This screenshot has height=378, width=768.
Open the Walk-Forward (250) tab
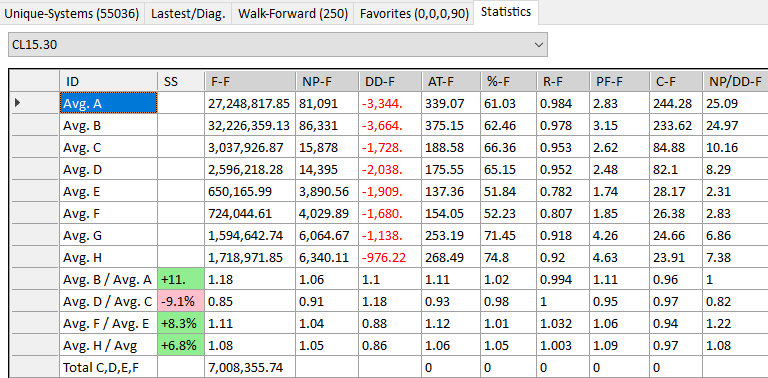tap(293, 14)
